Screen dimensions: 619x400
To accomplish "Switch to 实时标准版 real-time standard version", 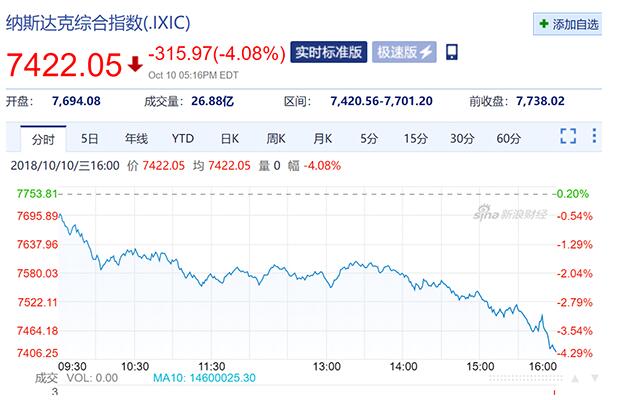I will 328,52.
